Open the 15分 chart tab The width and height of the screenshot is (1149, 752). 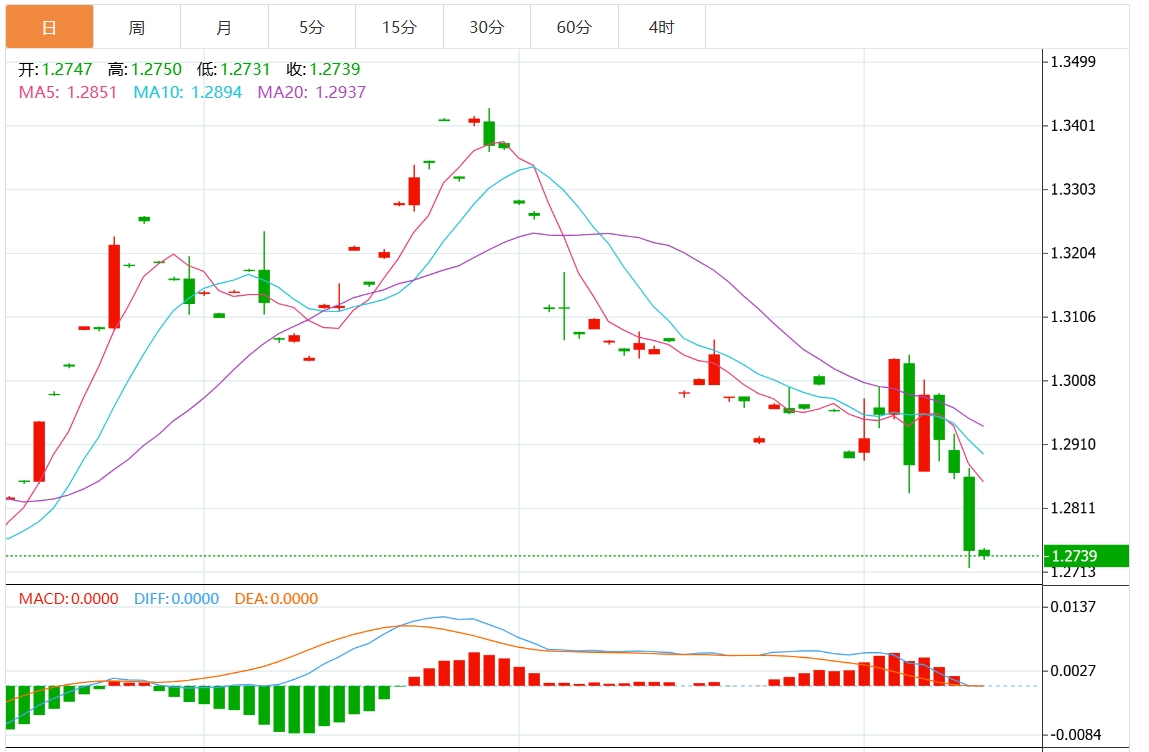coord(399,27)
